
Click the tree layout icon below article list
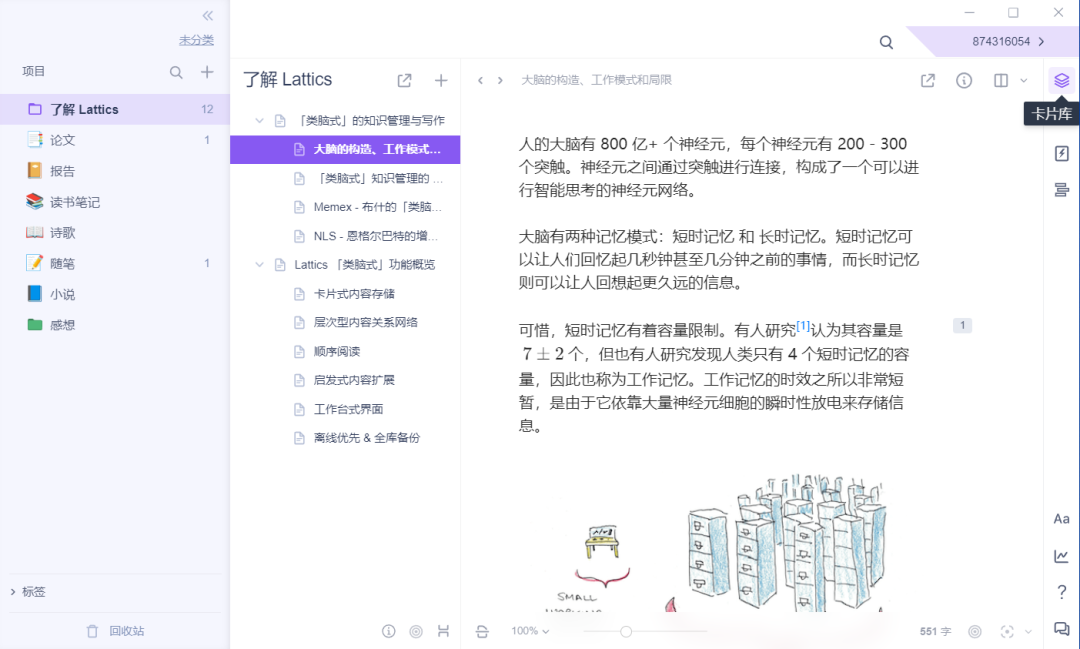443,631
